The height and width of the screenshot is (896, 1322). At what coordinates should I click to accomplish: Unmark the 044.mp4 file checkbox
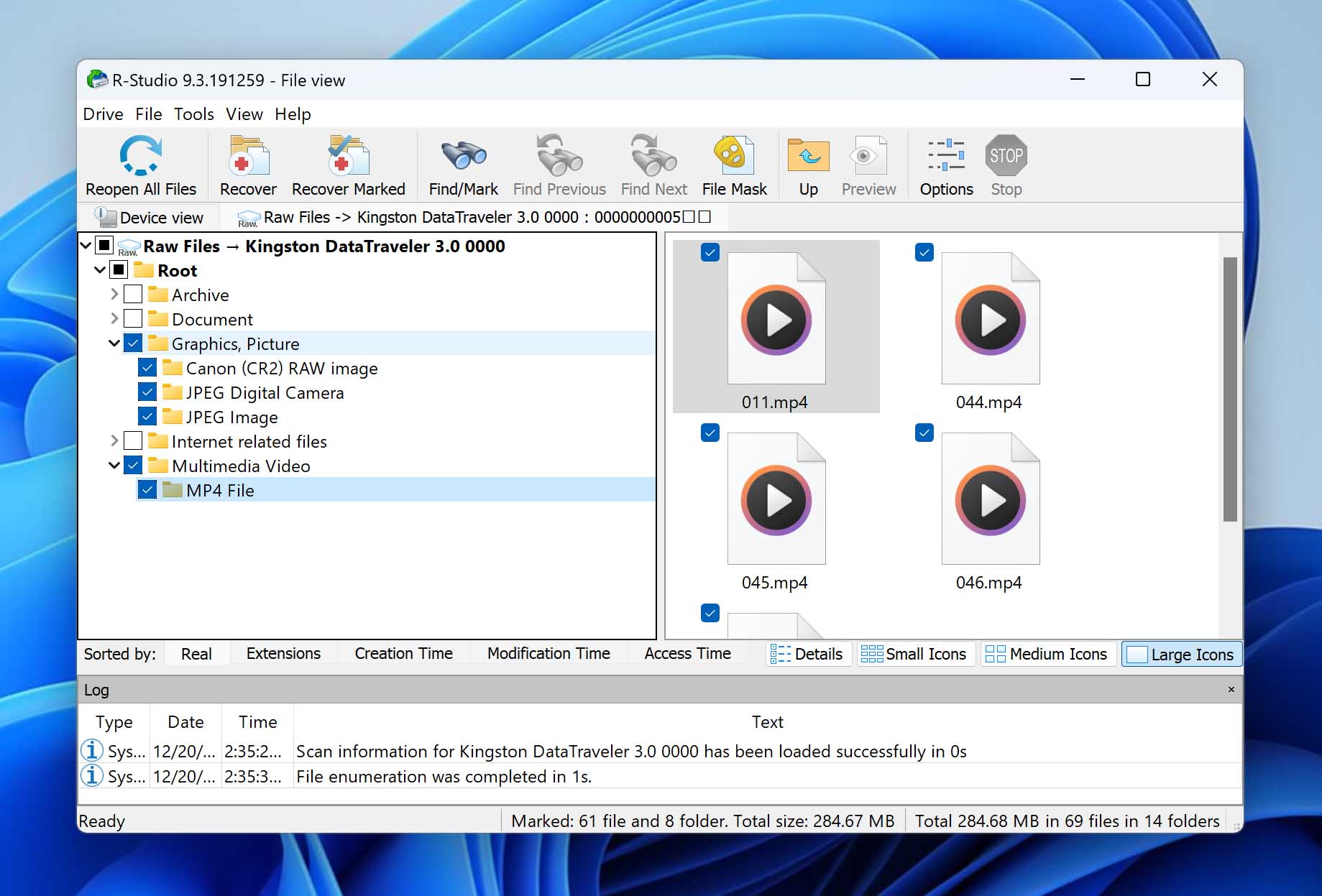tap(924, 252)
